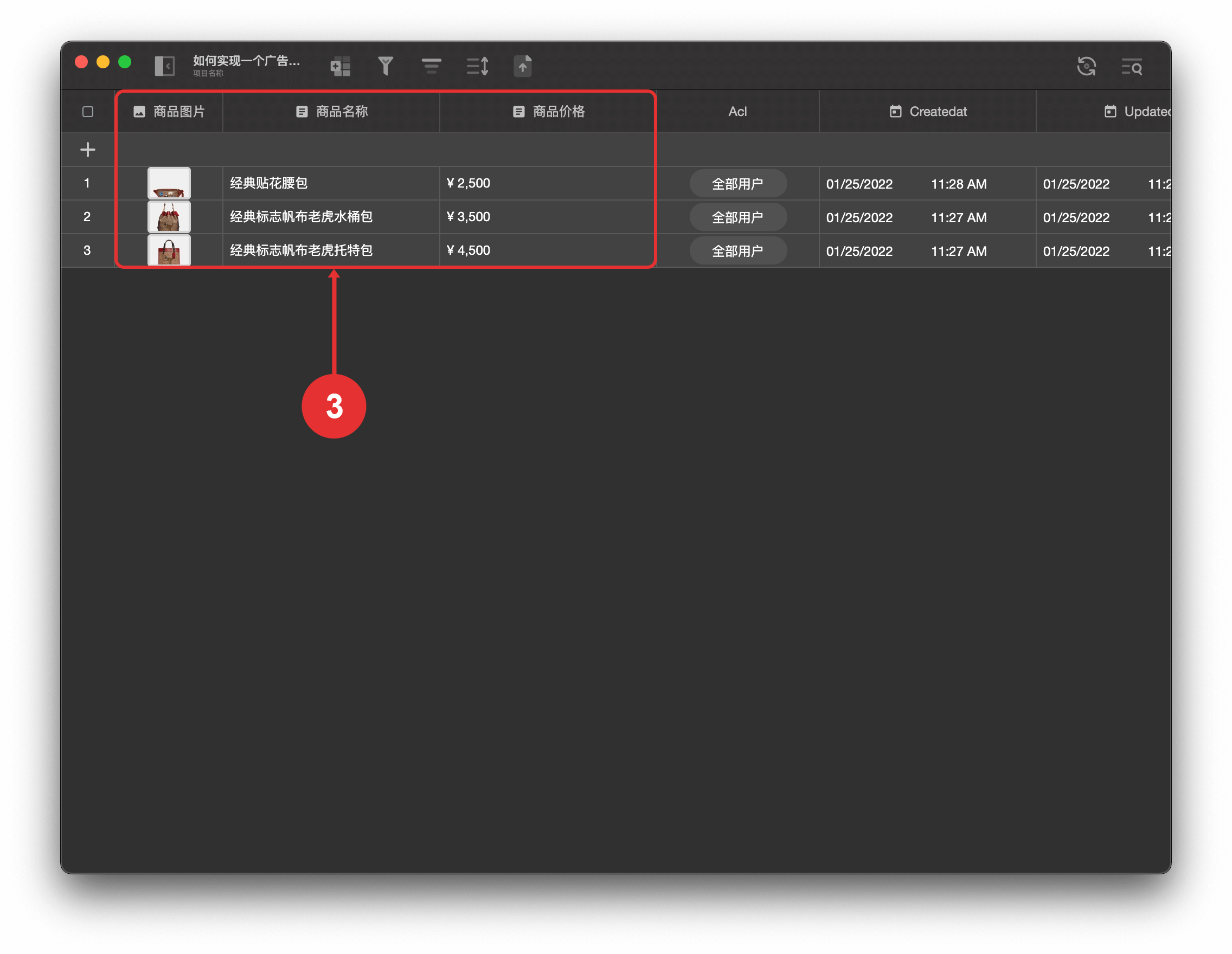Collapse the sidebar panel toggle icon
1232x954 pixels.
point(165,66)
